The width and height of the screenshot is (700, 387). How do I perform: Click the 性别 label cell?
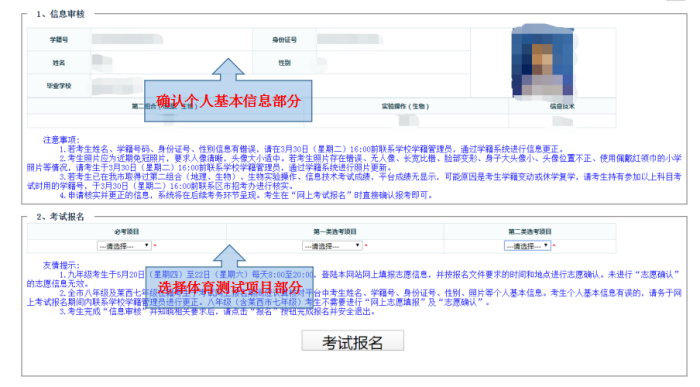pos(284,63)
